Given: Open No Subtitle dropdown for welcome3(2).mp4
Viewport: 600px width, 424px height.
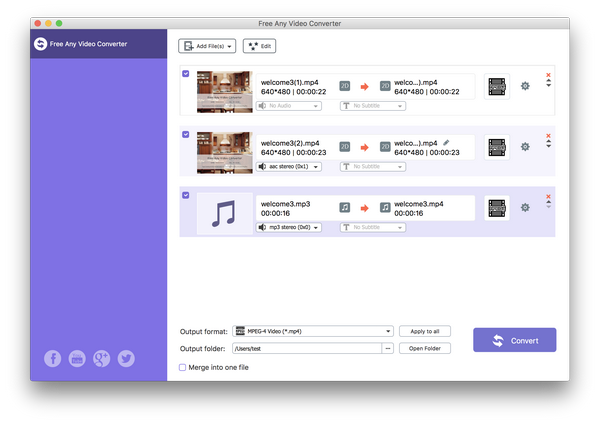Looking at the screenshot, I should coord(373,166).
